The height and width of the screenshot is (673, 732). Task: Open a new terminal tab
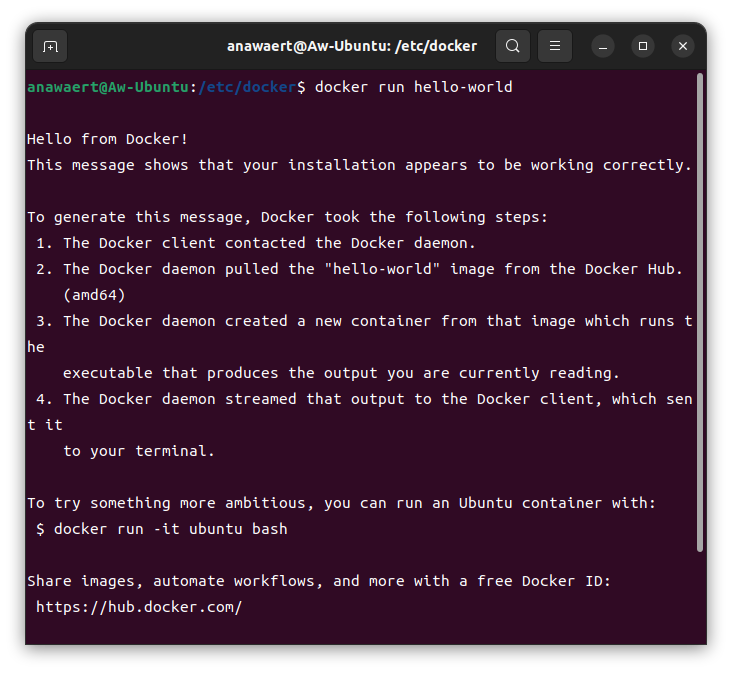50,46
